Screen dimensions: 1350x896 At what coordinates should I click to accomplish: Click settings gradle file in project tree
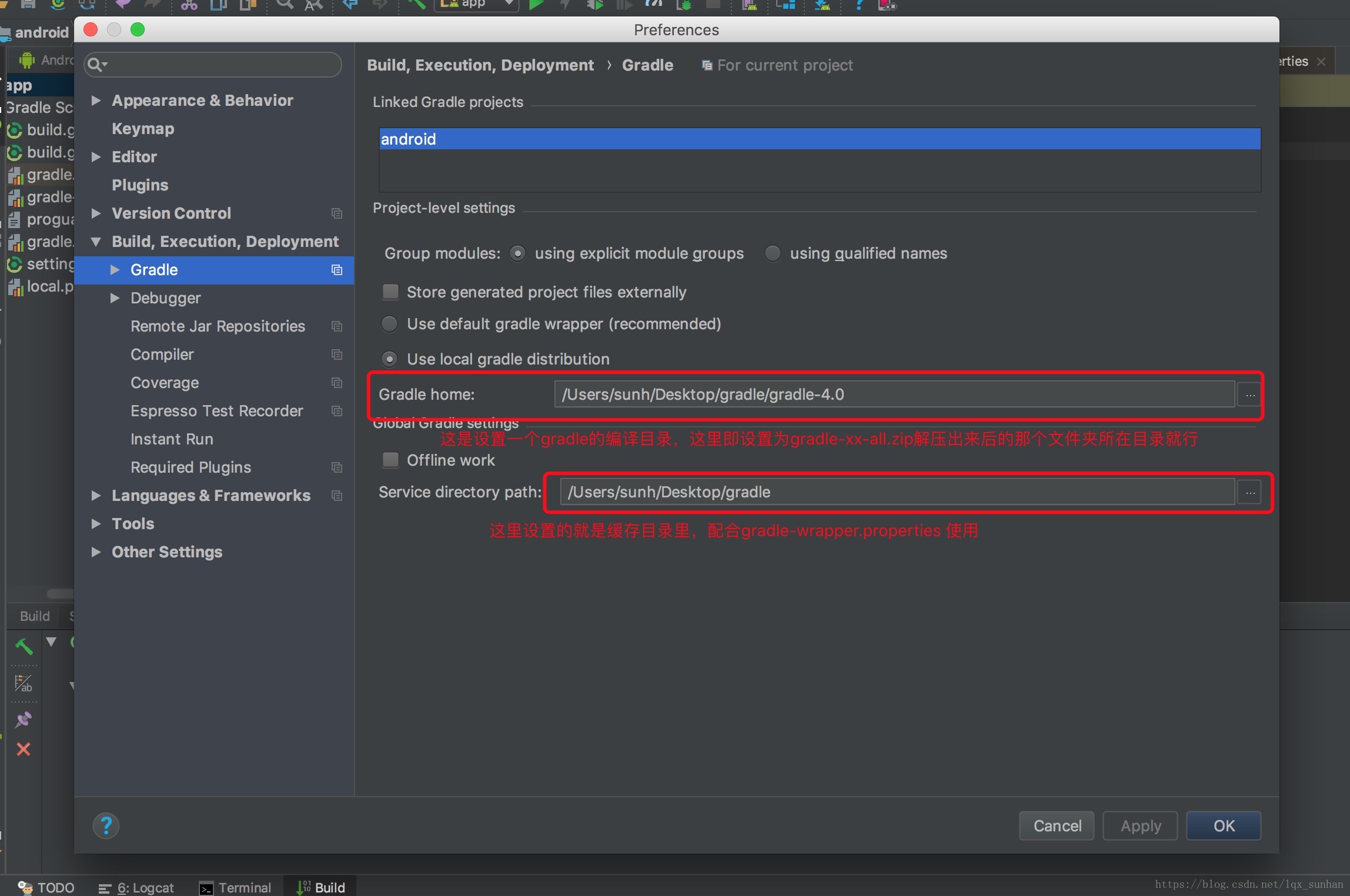[x=40, y=265]
